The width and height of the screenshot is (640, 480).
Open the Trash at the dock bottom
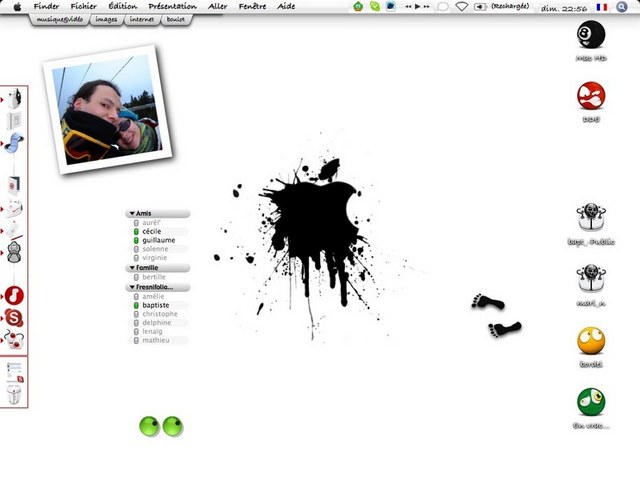14,394
